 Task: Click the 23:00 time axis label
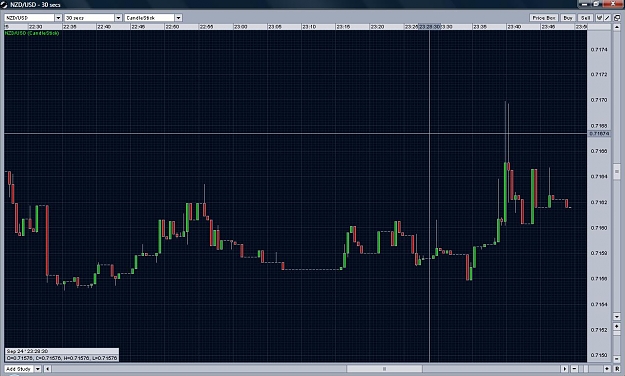(240, 27)
